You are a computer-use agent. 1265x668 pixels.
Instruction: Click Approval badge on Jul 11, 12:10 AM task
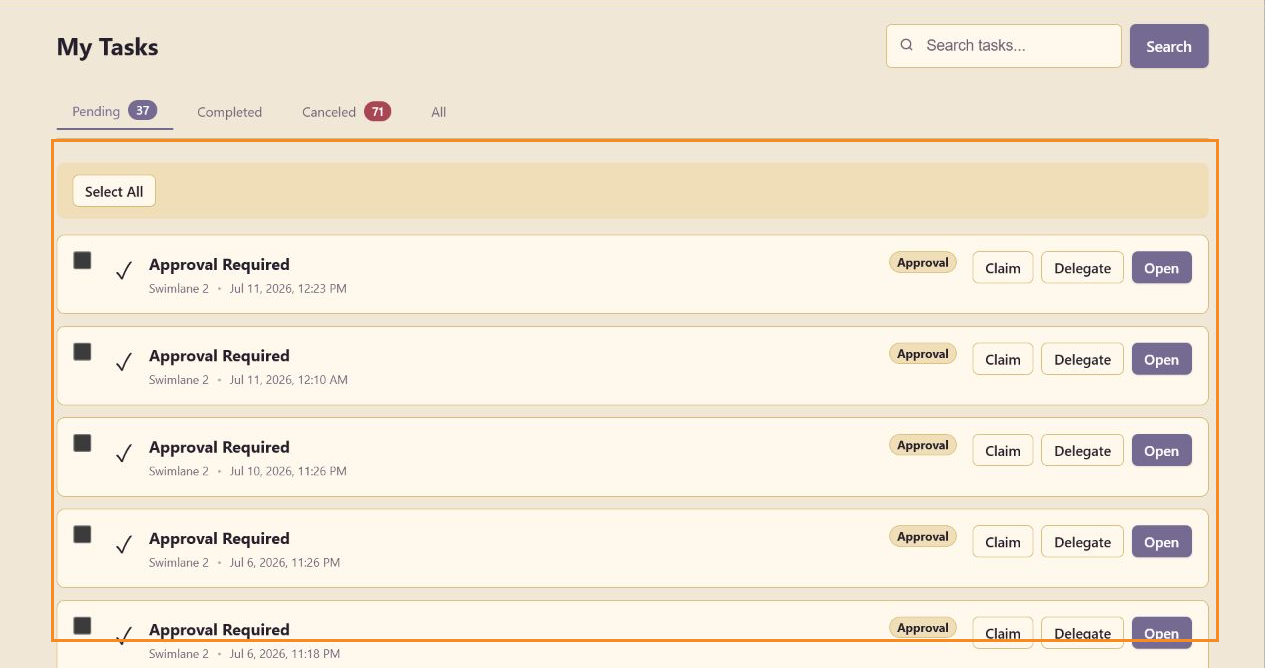click(923, 354)
